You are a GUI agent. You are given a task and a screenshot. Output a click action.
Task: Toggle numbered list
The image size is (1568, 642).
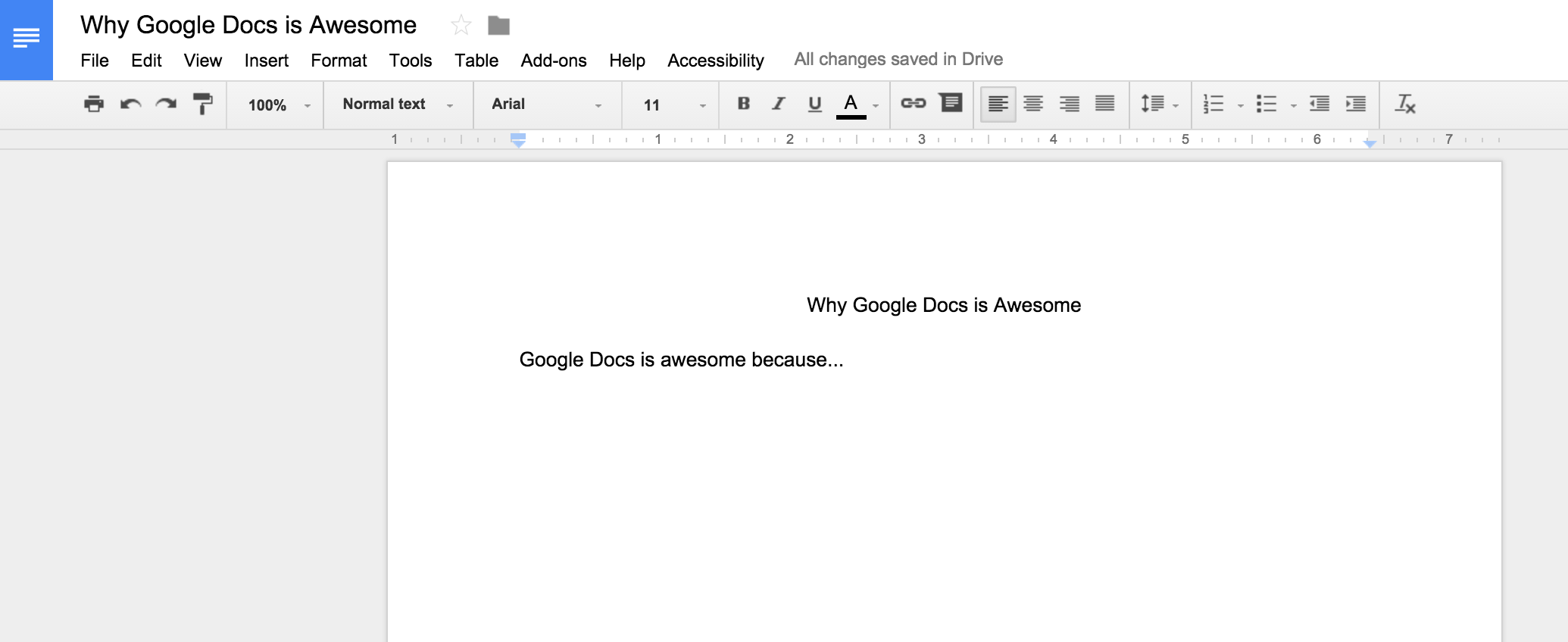tap(1213, 104)
